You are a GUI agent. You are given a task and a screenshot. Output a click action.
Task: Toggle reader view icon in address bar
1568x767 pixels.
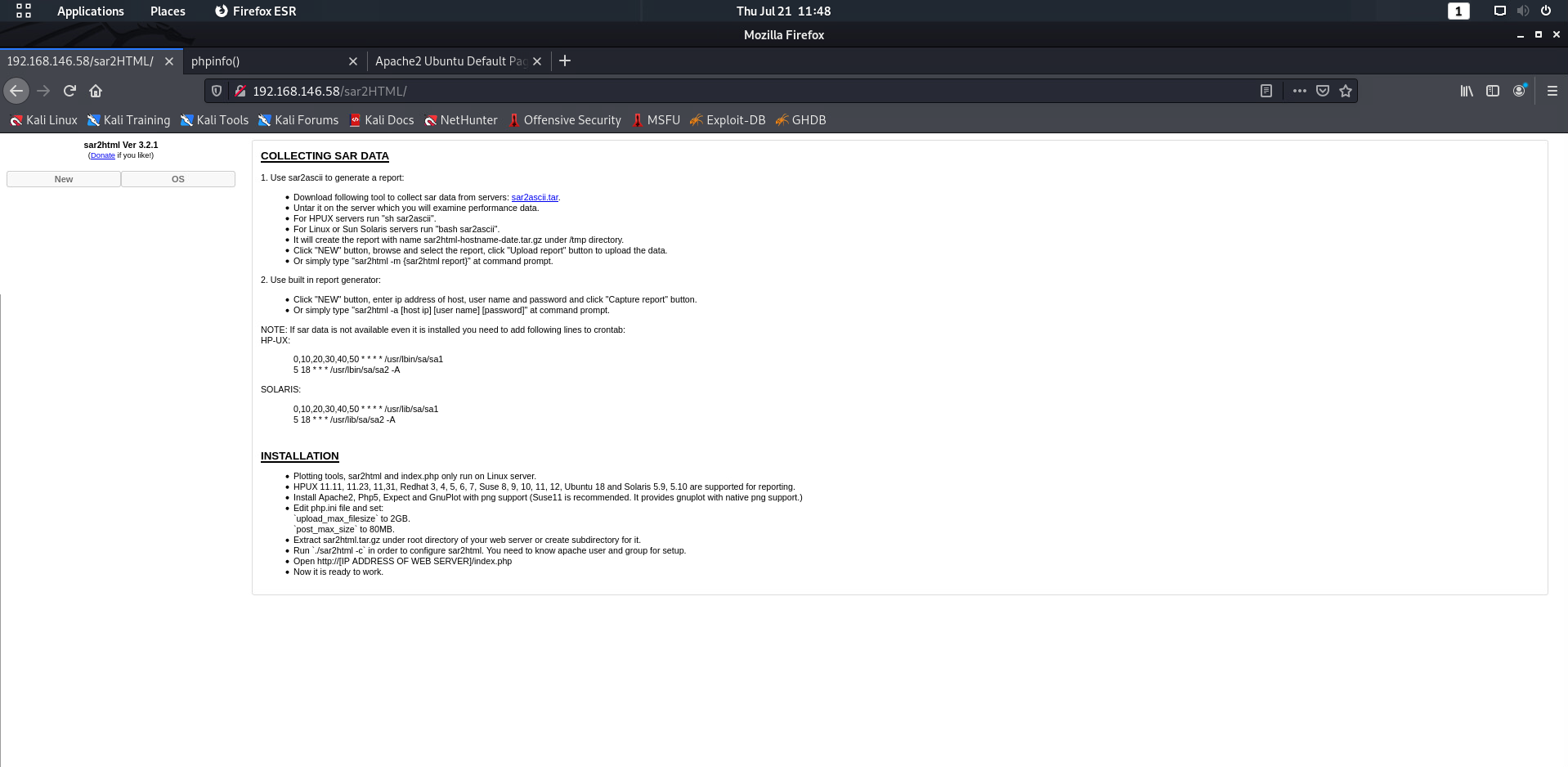(x=1266, y=91)
